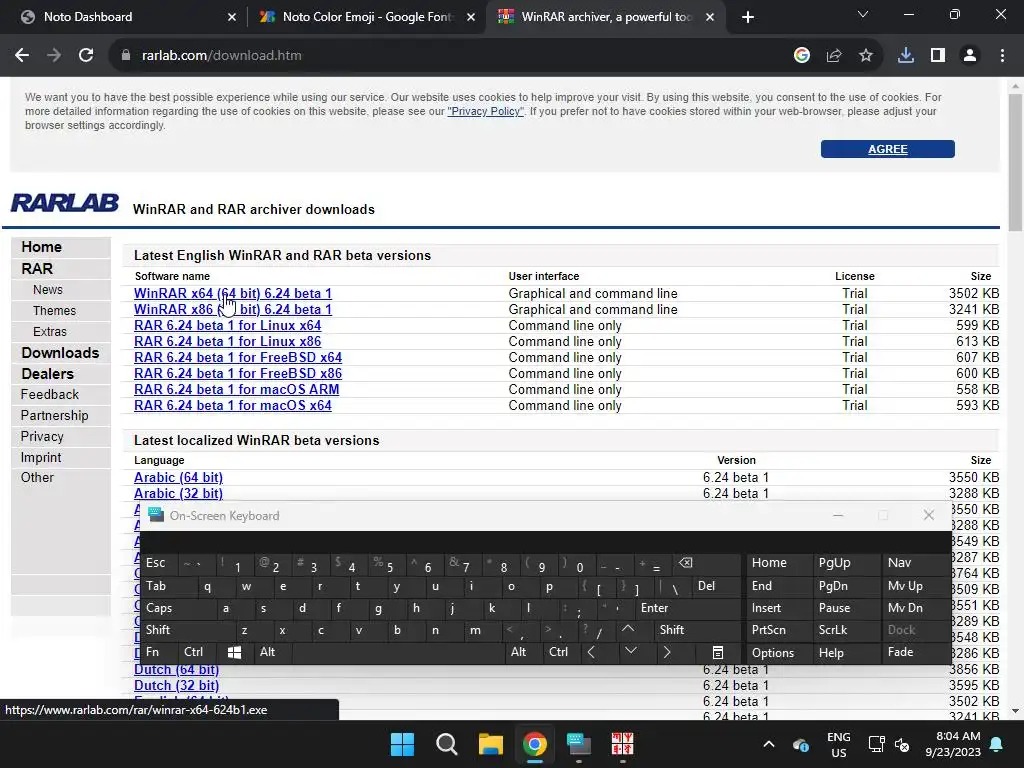Open Downloads in site sidebar
The height and width of the screenshot is (768, 1024).
point(60,353)
